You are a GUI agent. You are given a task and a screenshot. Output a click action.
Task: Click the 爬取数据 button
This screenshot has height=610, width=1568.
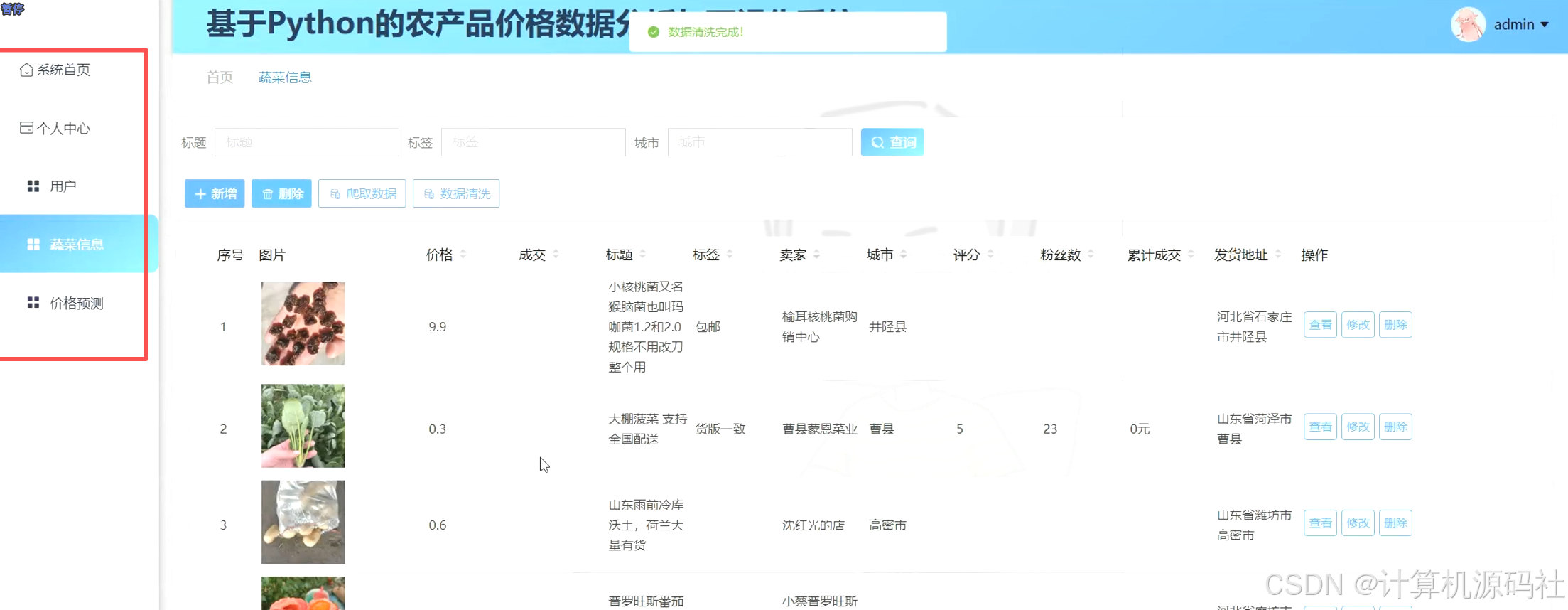(x=362, y=193)
